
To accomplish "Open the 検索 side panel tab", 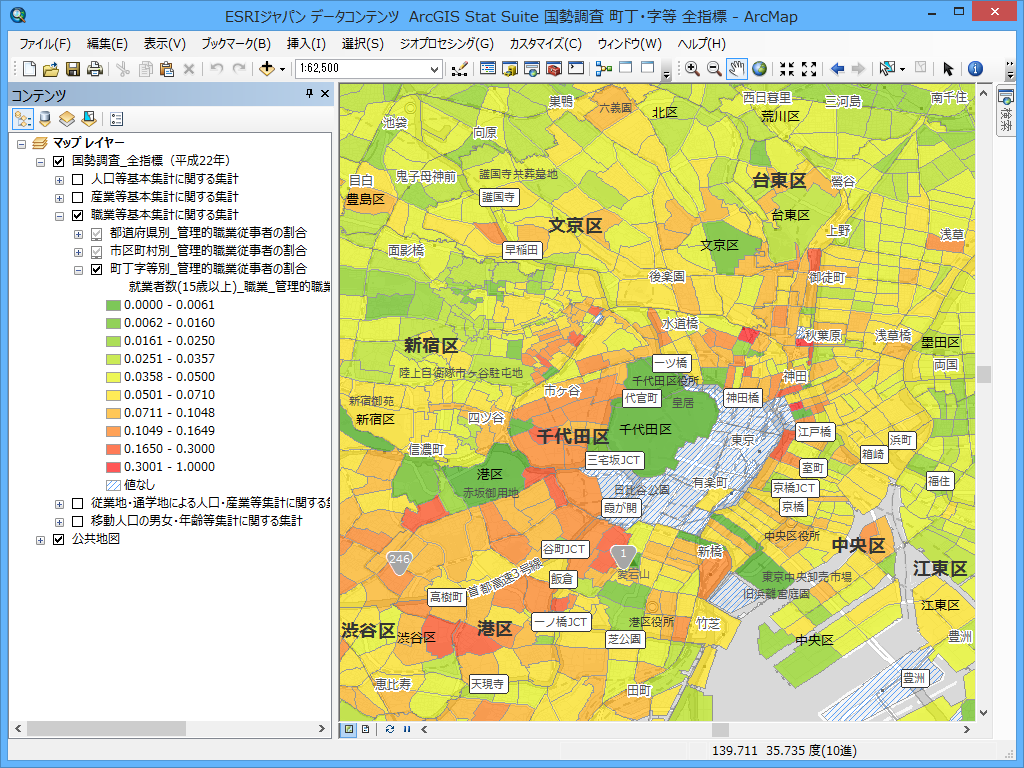I will pyautogui.click(x=1005, y=110).
